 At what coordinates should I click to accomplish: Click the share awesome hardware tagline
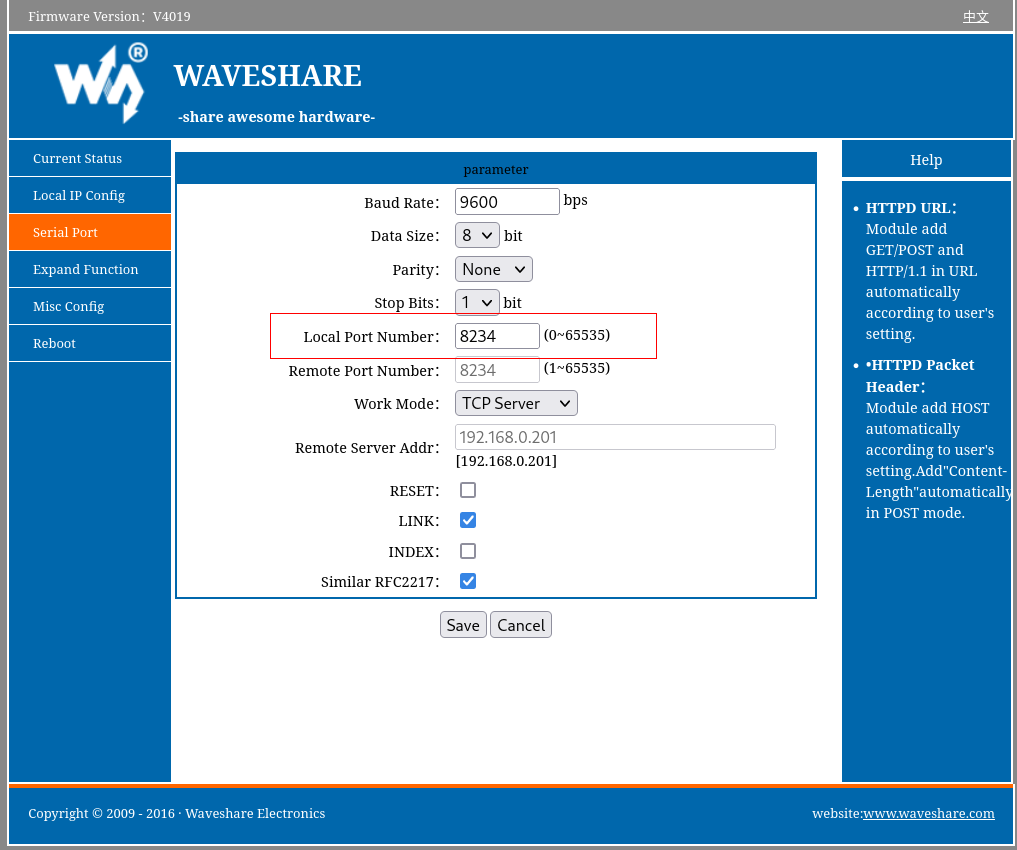[276, 117]
